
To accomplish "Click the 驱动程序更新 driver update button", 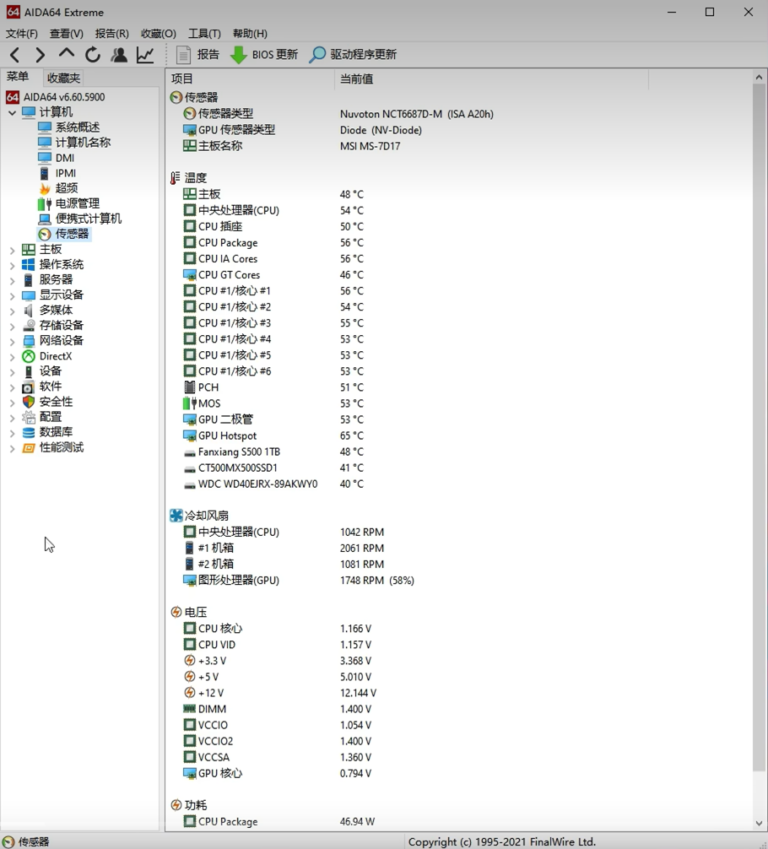I will pyautogui.click(x=353, y=55).
